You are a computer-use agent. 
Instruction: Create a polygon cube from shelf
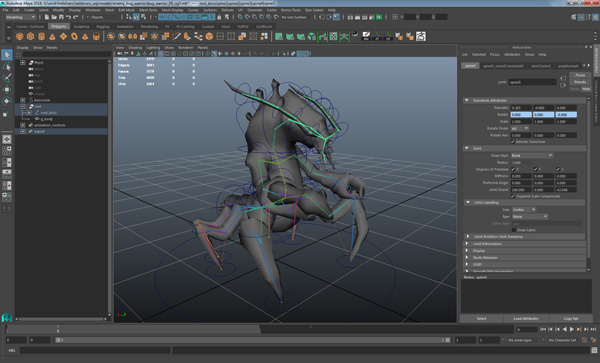(x=31, y=36)
